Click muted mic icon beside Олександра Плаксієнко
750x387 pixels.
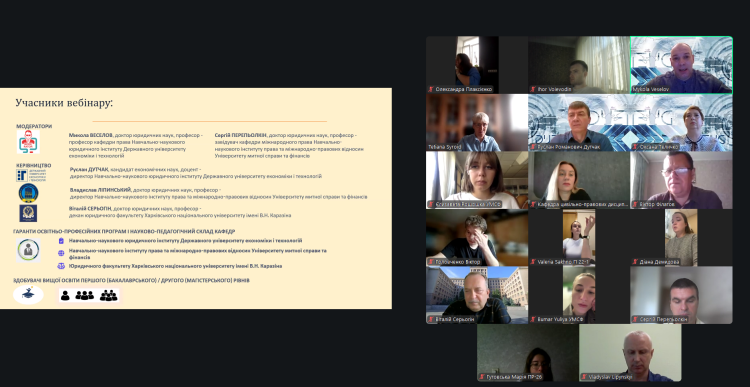click(x=431, y=89)
